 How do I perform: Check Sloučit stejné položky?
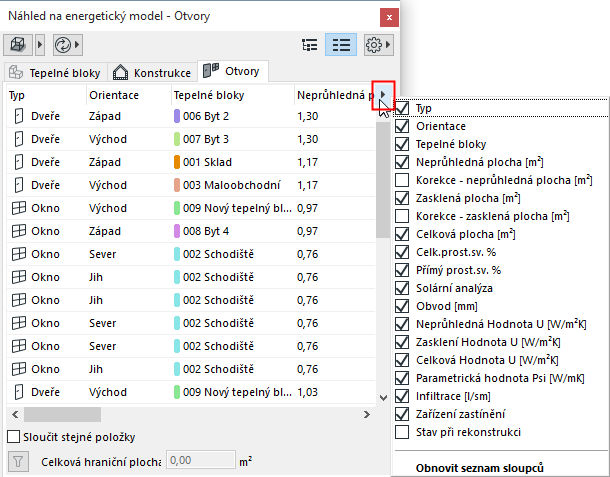(x=14, y=437)
